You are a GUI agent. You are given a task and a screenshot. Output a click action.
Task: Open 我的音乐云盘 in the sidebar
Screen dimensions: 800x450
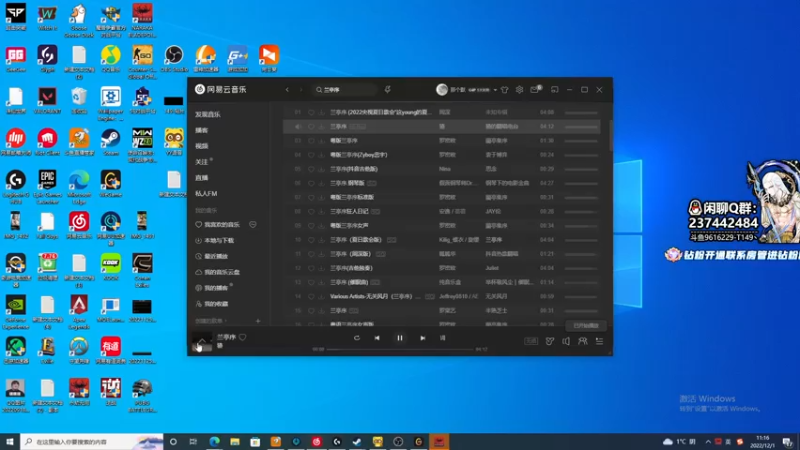222,272
